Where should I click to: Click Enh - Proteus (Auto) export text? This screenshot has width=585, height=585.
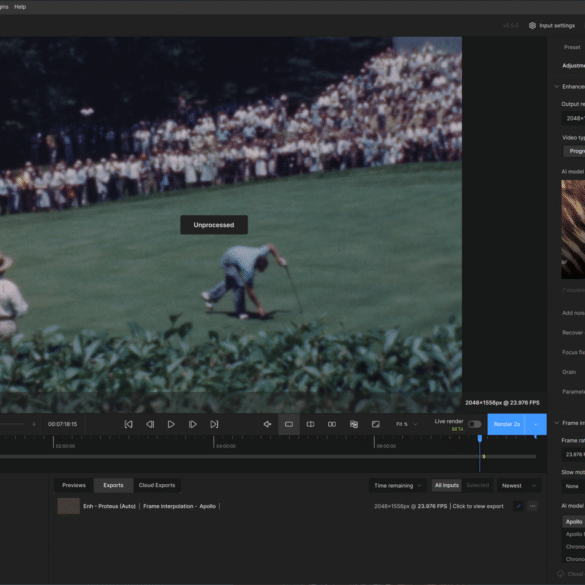tap(109, 506)
